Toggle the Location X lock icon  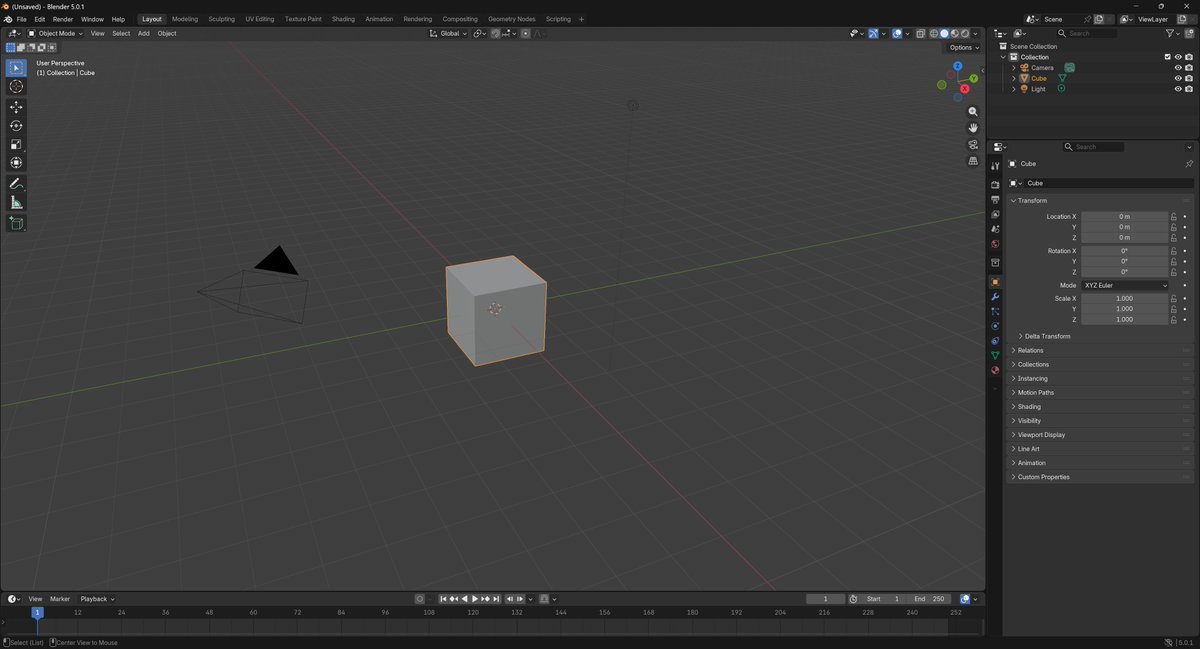1174,216
